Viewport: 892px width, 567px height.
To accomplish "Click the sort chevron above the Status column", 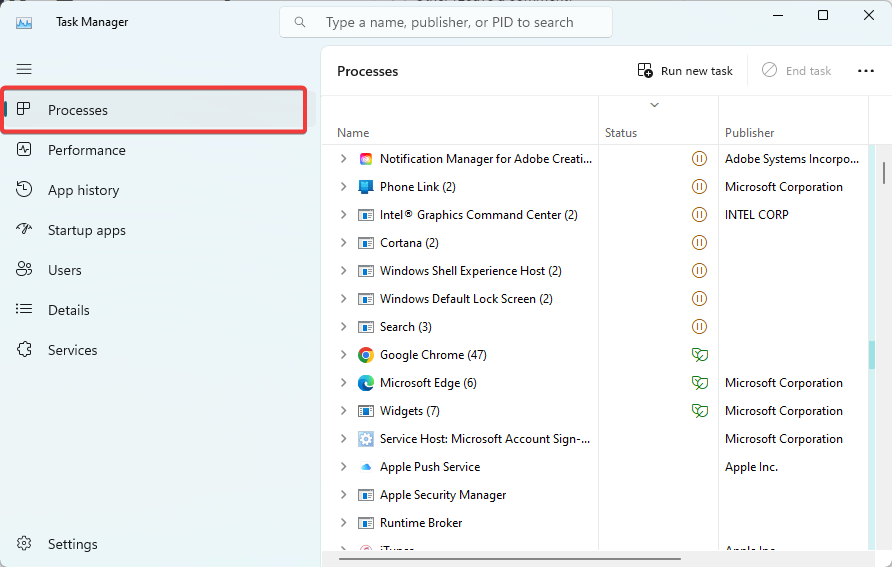I will (x=654, y=105).
